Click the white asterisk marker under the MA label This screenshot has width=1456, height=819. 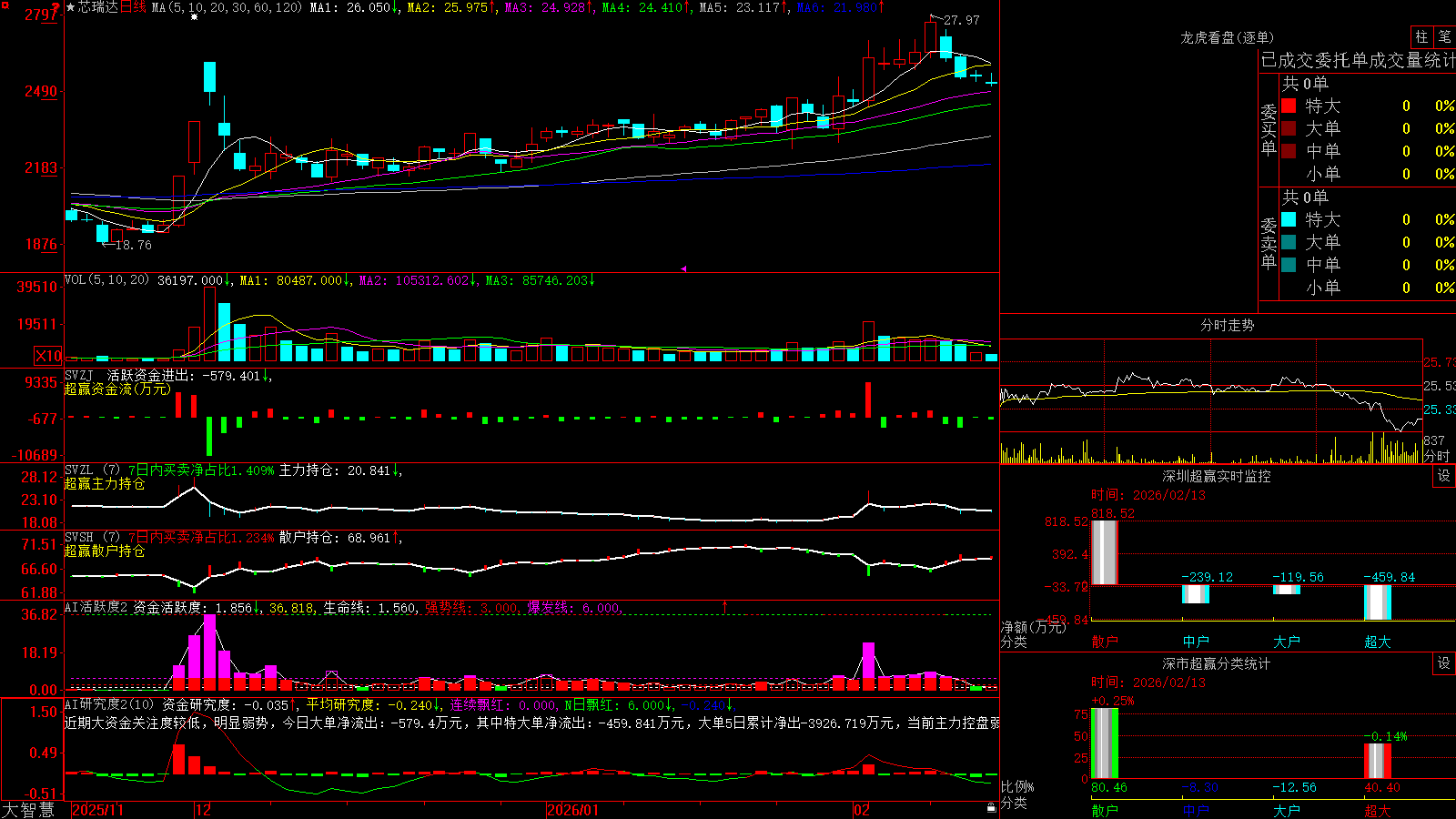194,17
